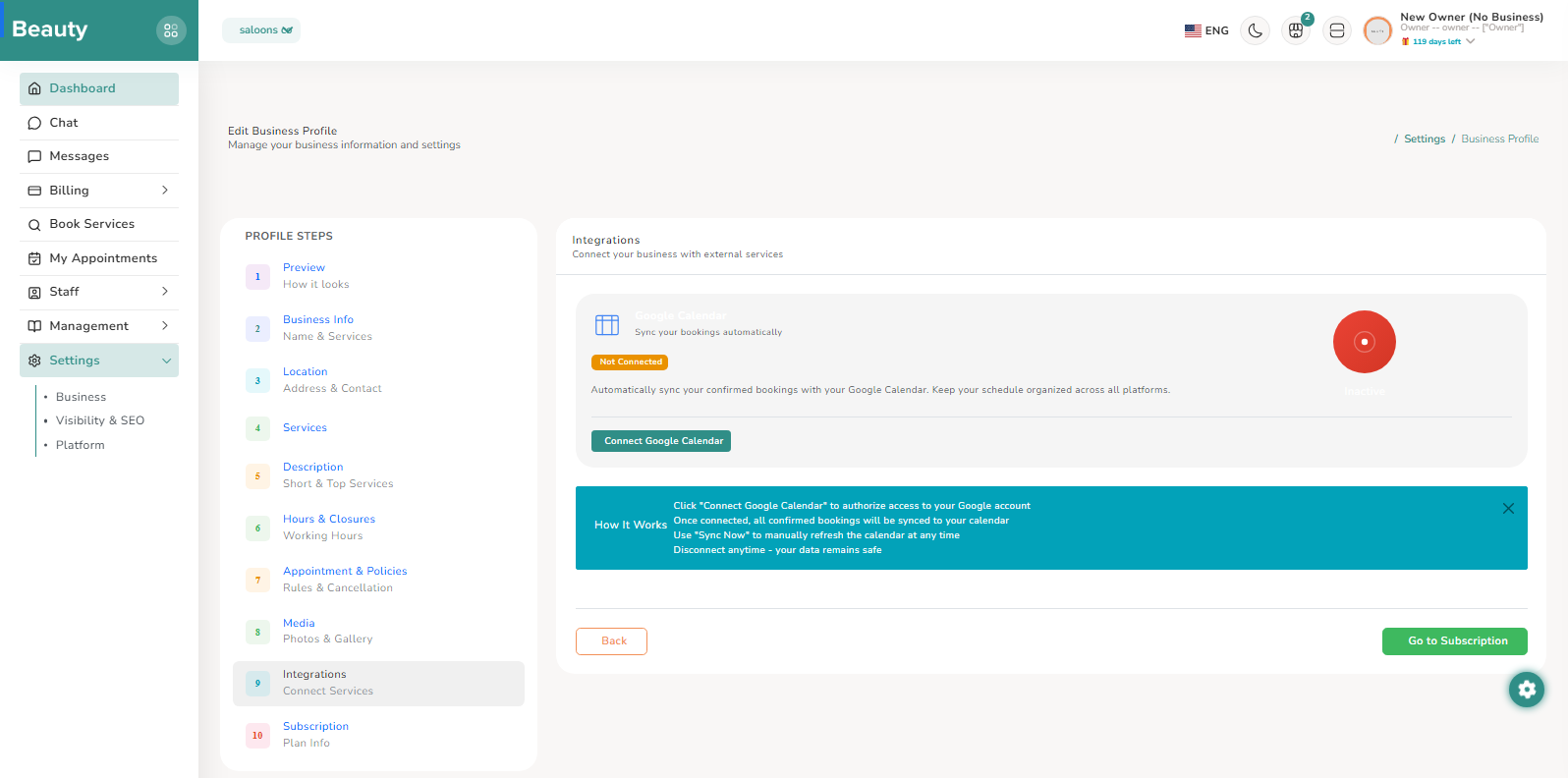The width and height of the screenshot is (1568, 778).
Task: Click Go to Subscription button
Action: pos(1455,641)
